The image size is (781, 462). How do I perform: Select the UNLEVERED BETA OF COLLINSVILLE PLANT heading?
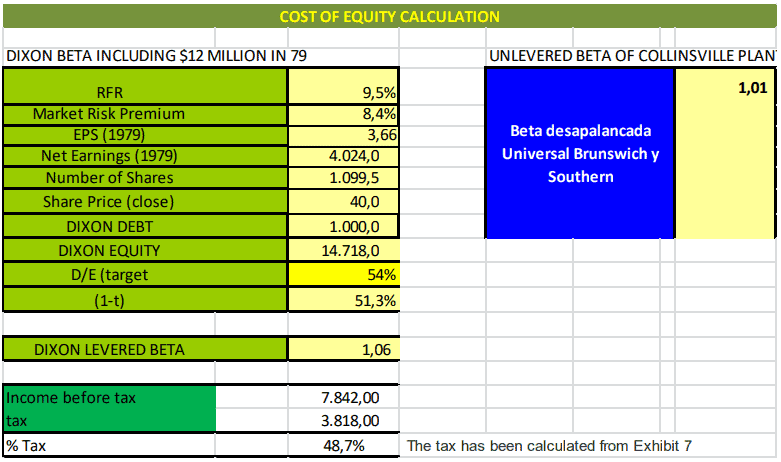tap(632, 56)
